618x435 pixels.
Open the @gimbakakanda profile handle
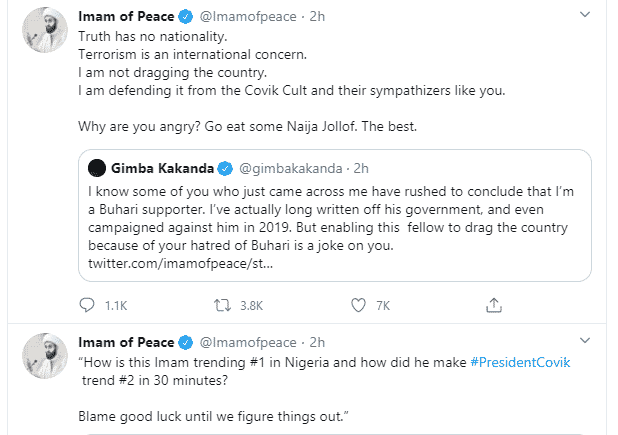[291, 169]
